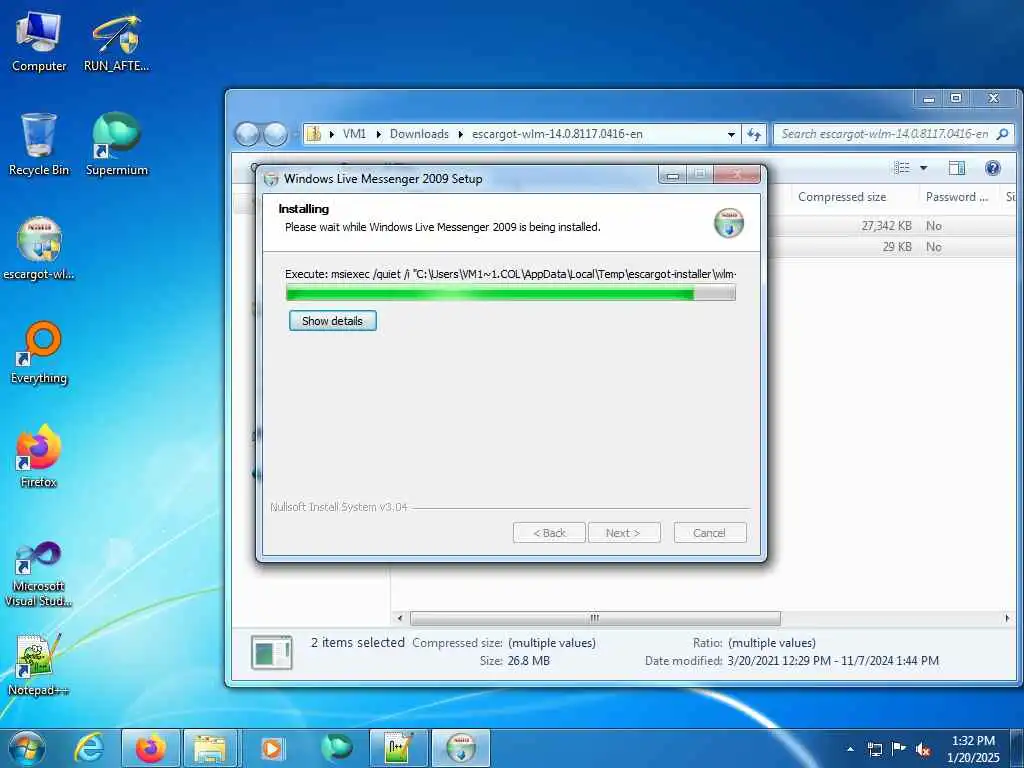Click the search magnifier icon in Explorer
Viewport: 1024px width, 768px height.
[1002, 134]
